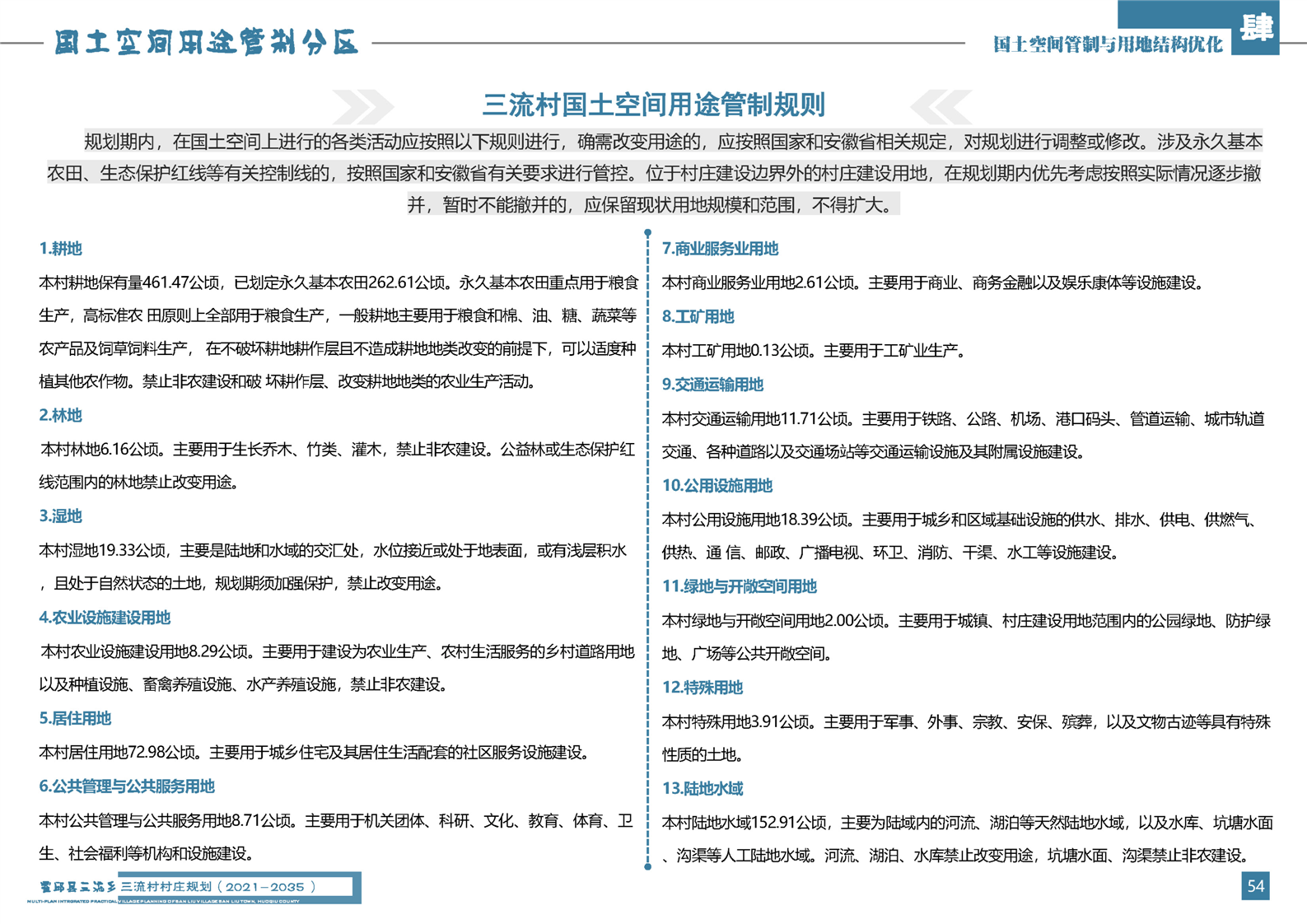Click the top dot of the dashed divider
The image size is (1307, 924).
point(648,233)
